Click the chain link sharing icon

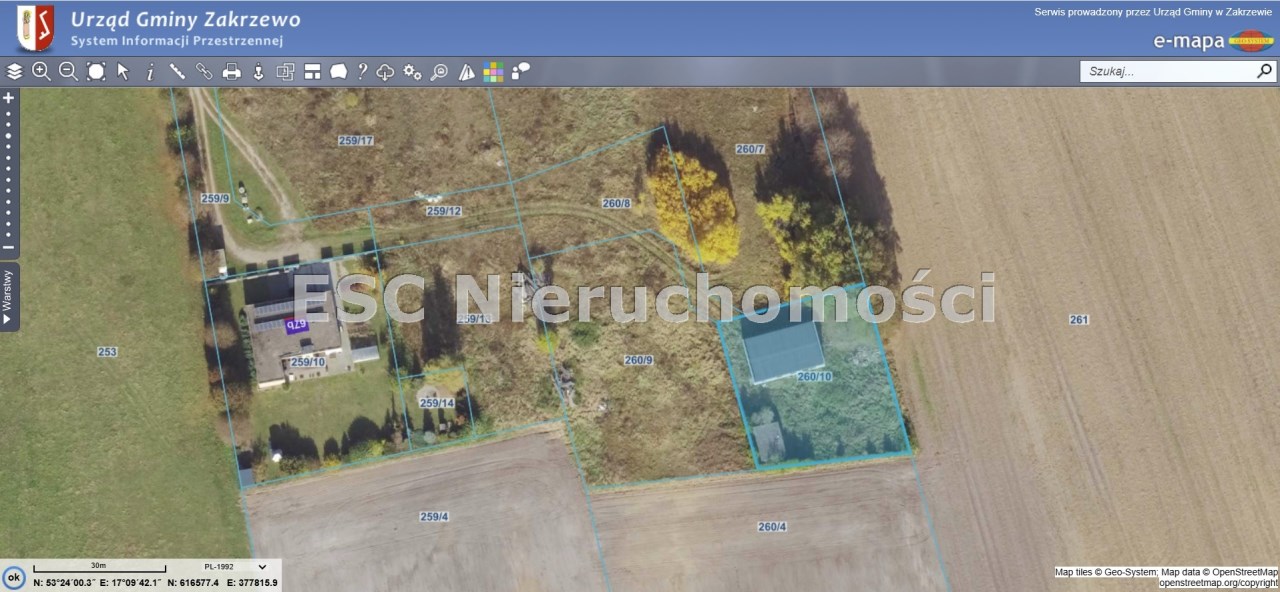(x=204, y=71)
